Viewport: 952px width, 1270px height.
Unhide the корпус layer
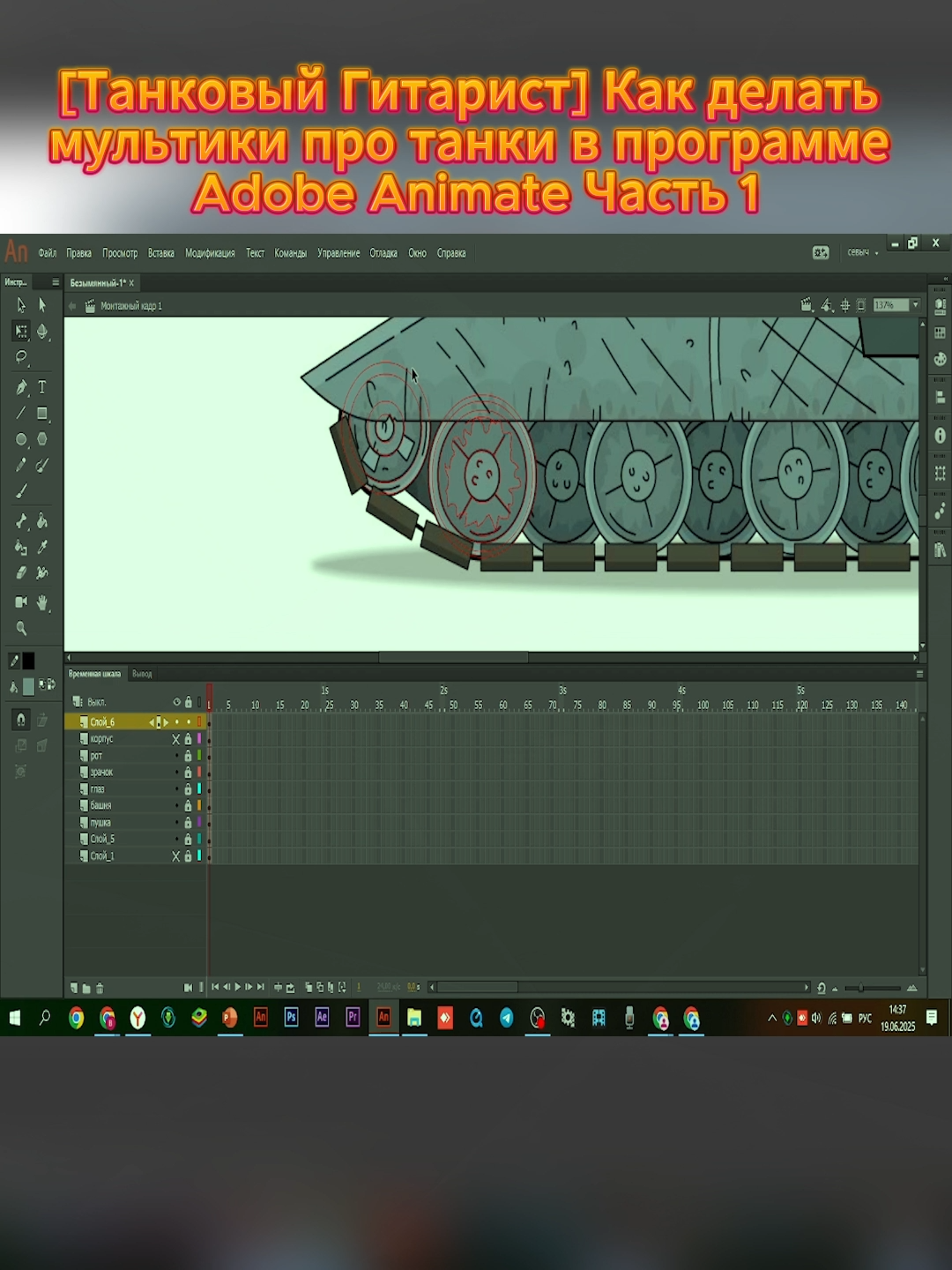tap(176, 739)
